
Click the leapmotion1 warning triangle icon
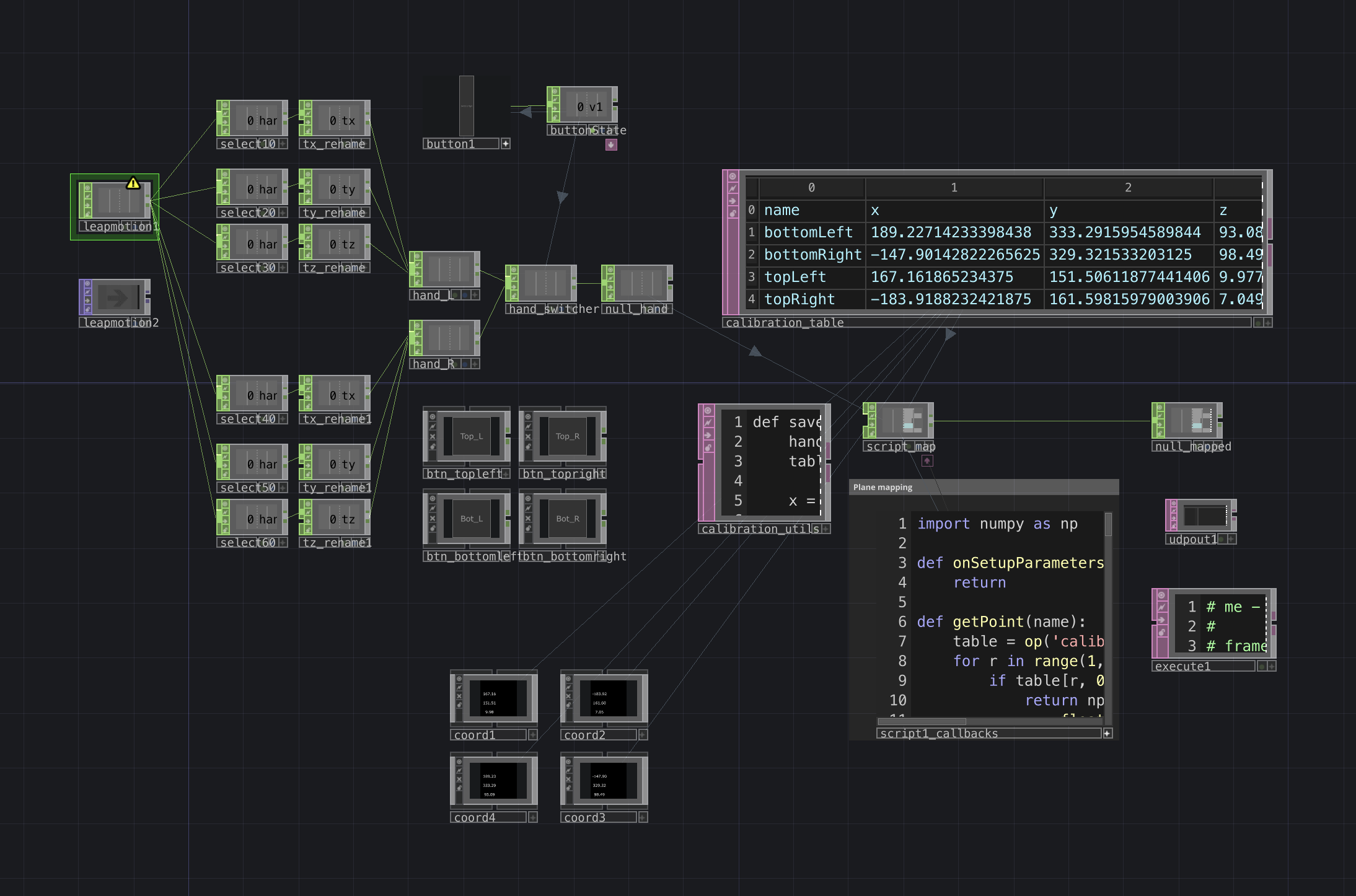click(133, 183)
